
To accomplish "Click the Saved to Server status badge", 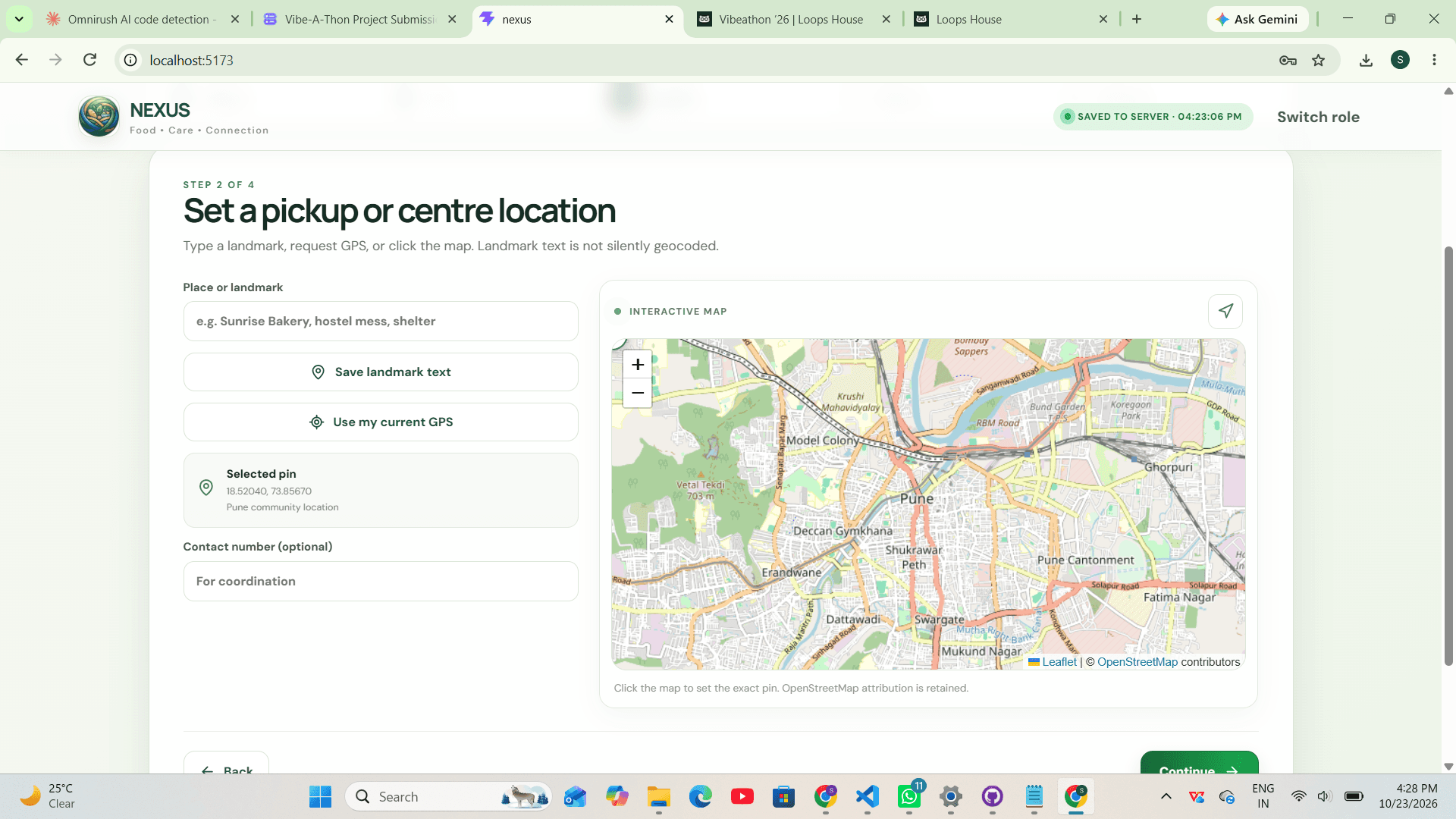I will (1153, 117).
